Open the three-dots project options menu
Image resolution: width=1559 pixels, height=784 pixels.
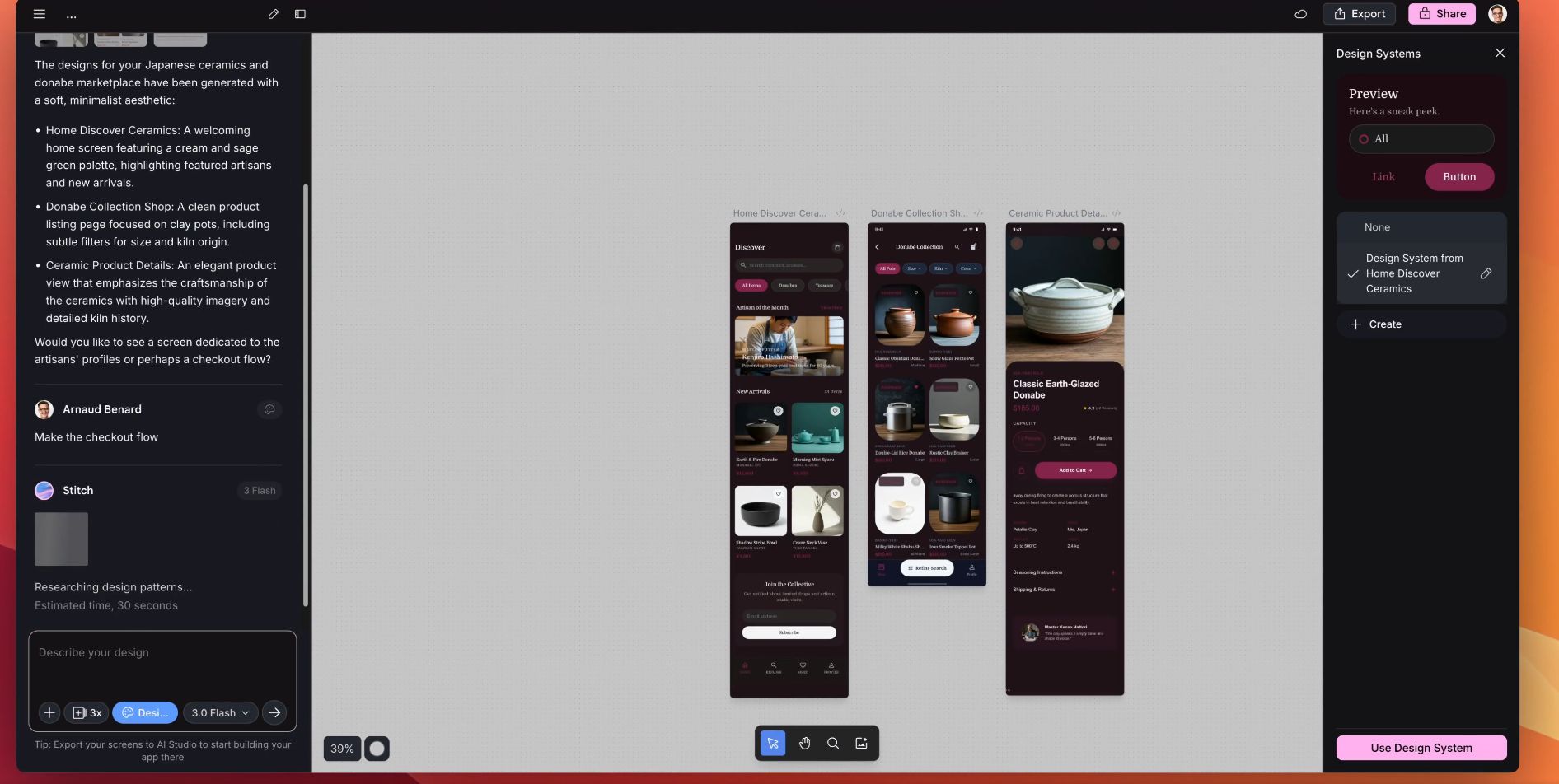[72, 15]
